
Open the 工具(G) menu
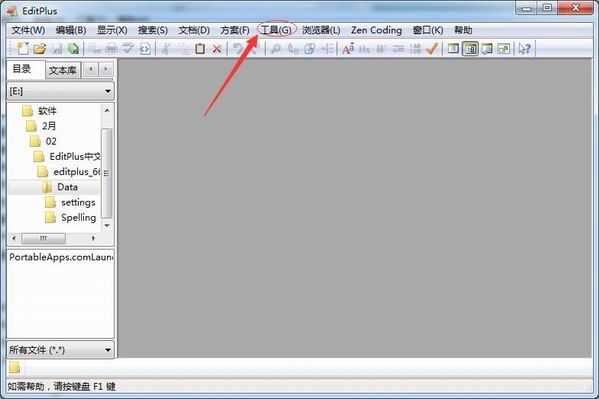click(x=276, y=30)
